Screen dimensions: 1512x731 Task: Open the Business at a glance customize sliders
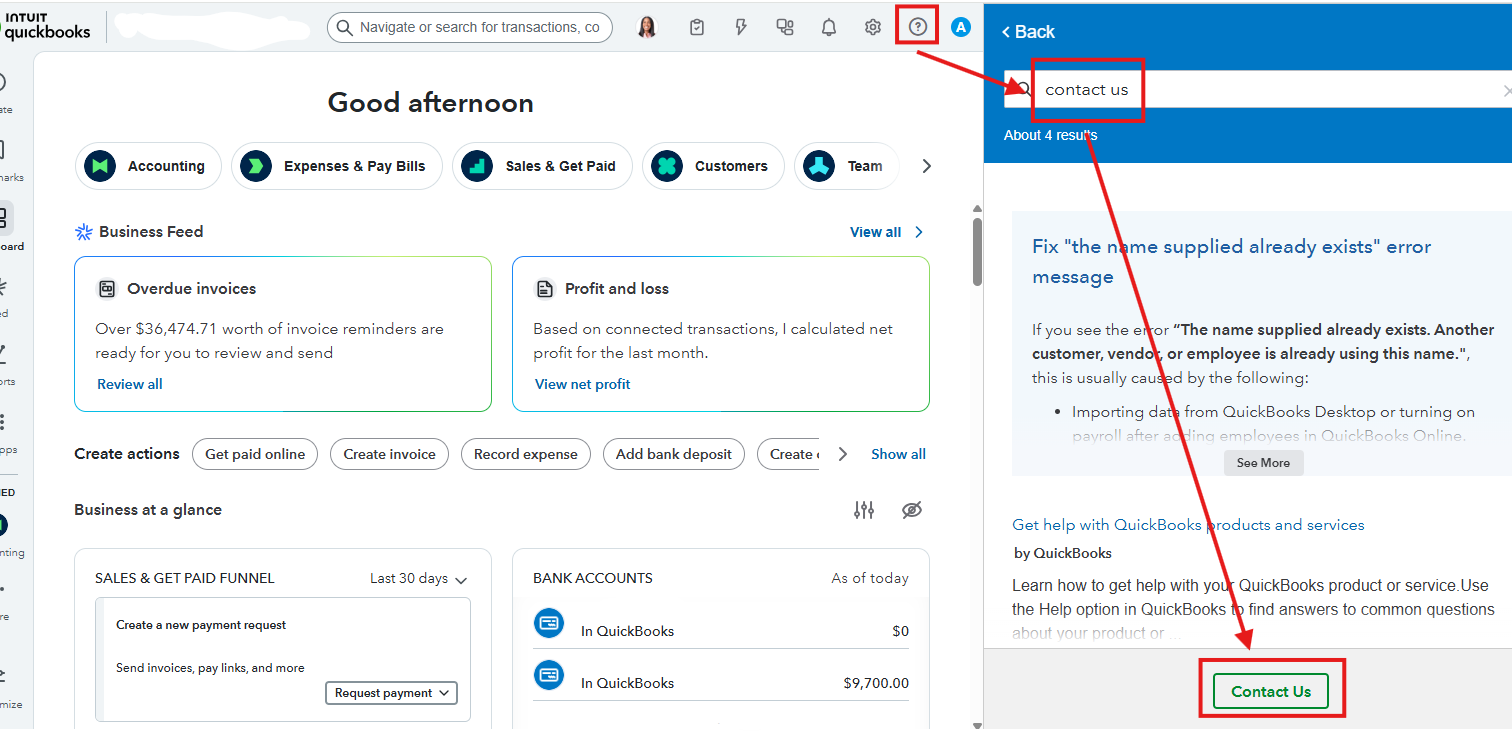point(864,510)
